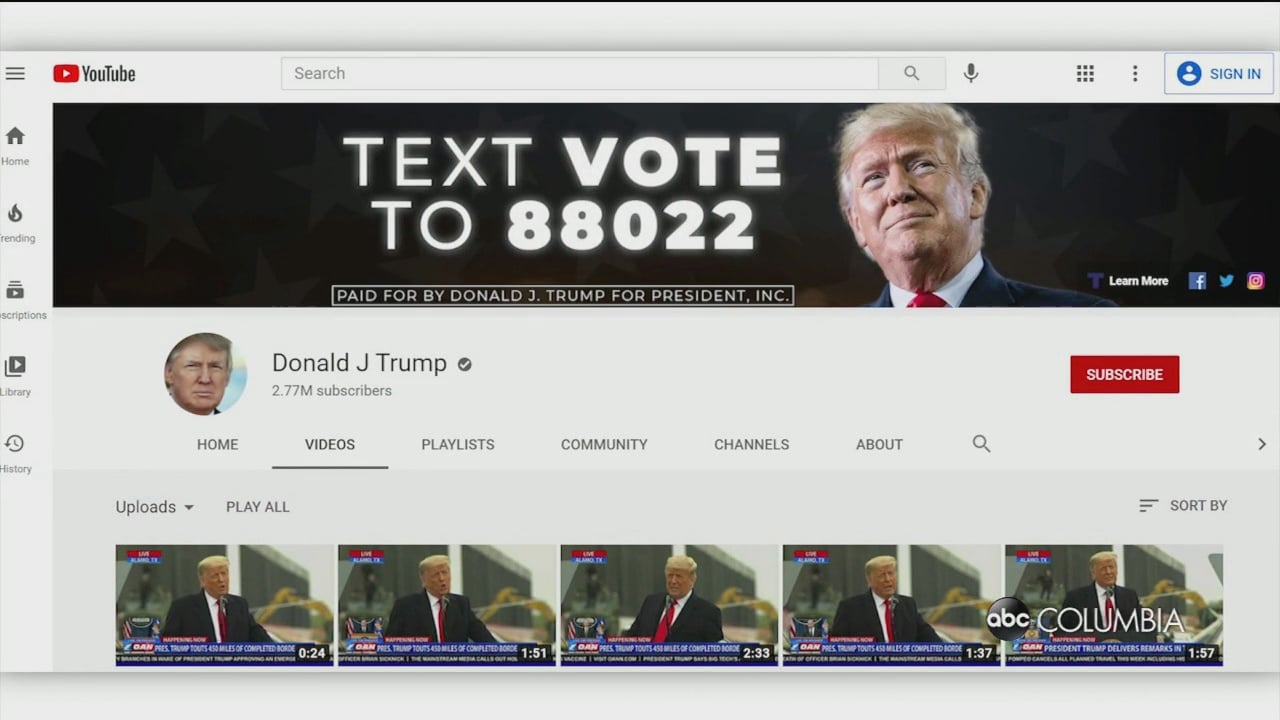Click the YouTube logo
This screenshot has width=1280, height=720.
[94, 73]
